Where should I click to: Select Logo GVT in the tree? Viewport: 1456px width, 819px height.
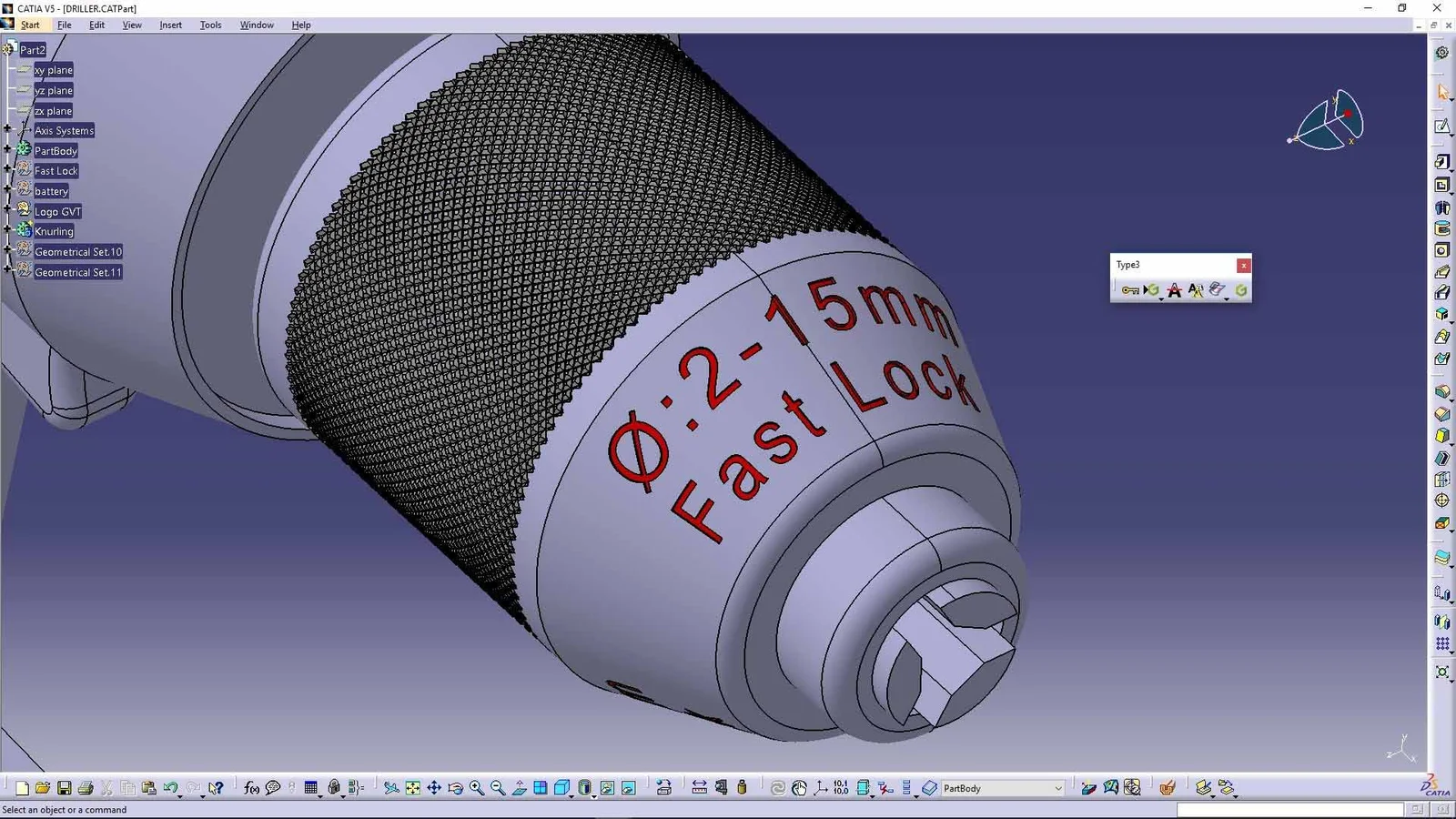[58, 211]
